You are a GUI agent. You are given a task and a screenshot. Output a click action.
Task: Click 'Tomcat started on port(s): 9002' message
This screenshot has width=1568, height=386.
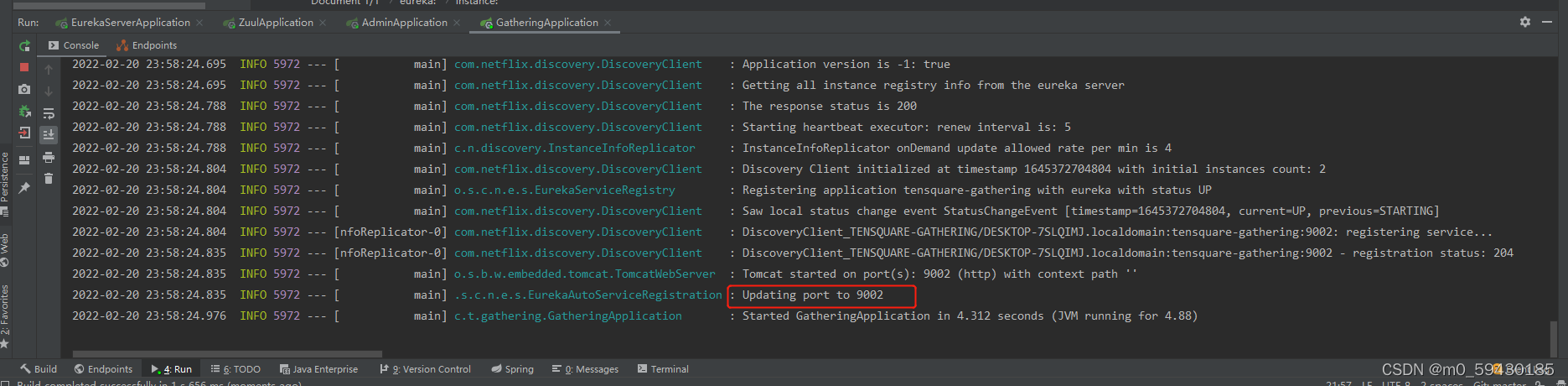coord(939,274)
